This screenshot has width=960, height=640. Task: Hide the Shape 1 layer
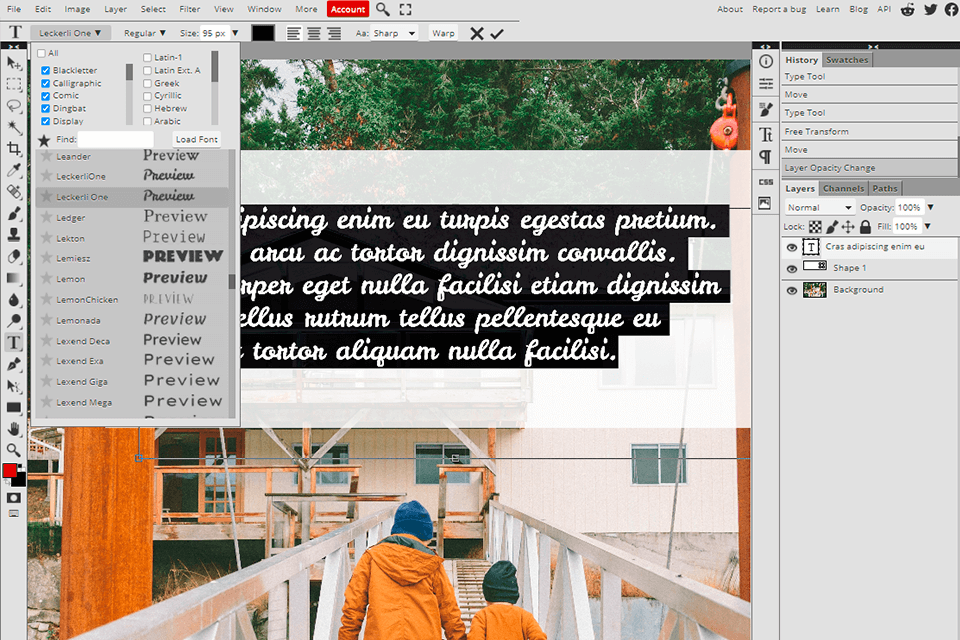791,267
